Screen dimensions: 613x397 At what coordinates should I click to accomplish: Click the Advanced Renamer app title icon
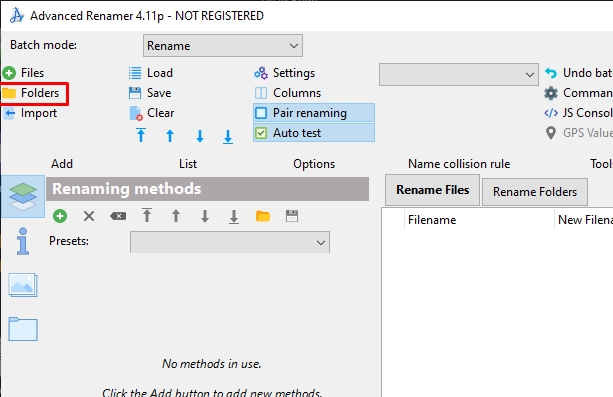tap(17, 16)
